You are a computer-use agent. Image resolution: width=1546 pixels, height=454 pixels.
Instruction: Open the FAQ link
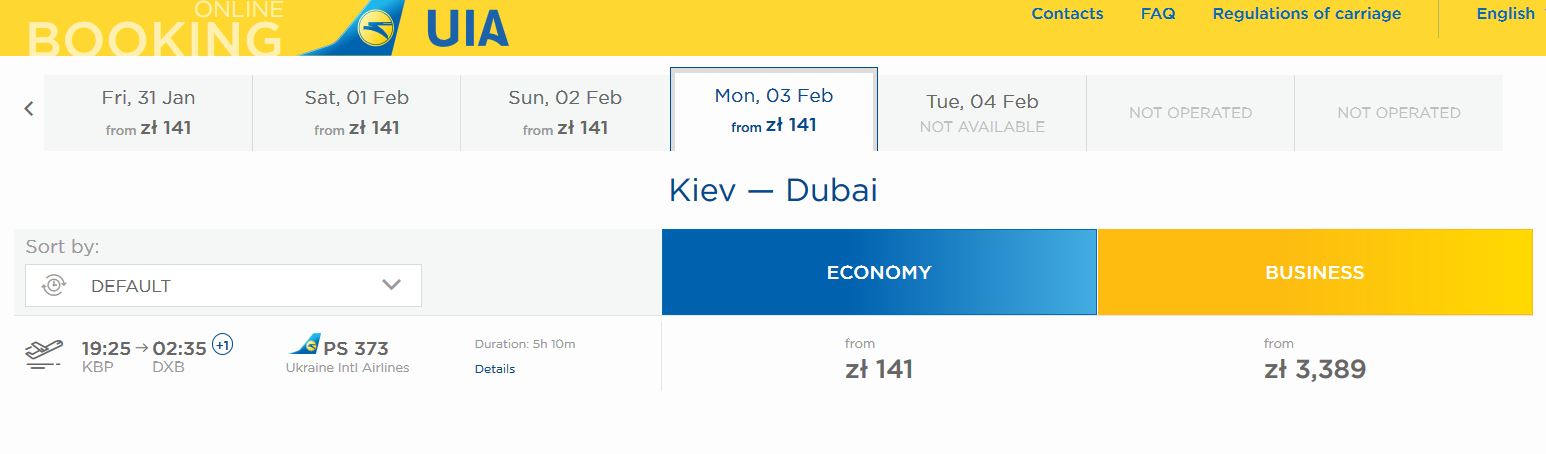coord(1158,14)
